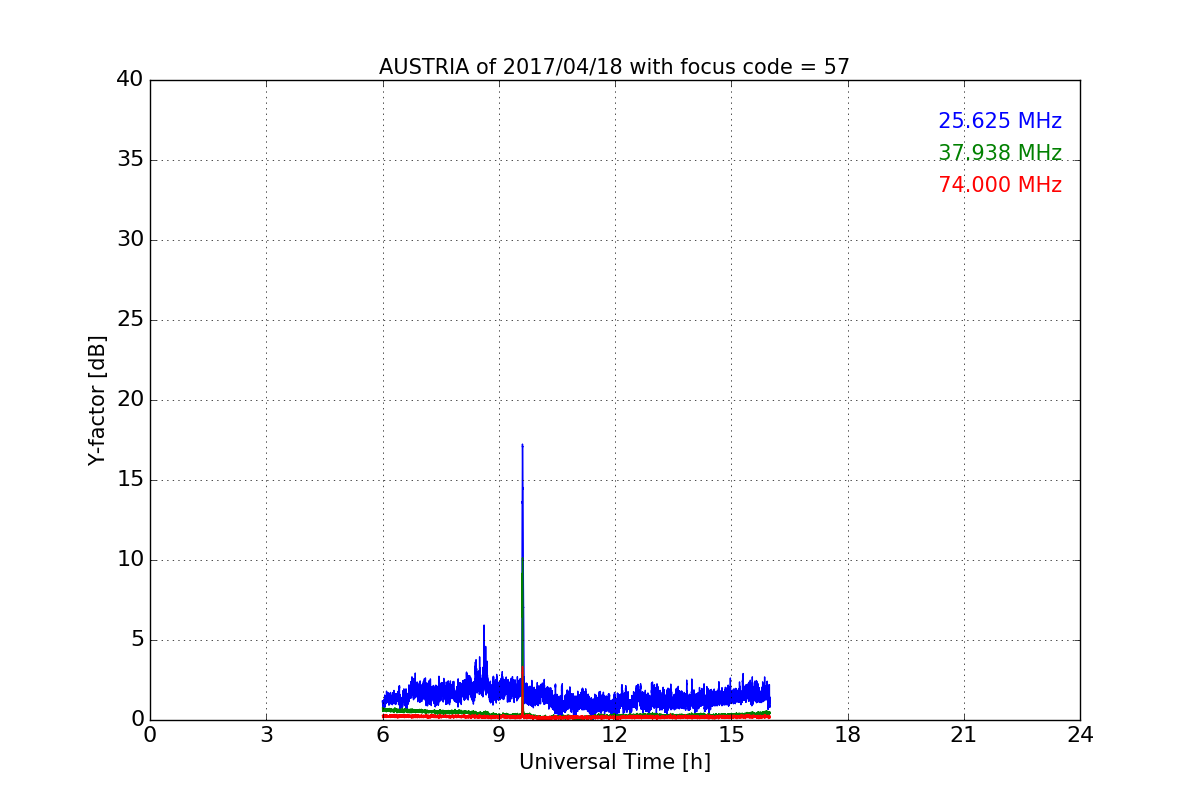This screenshot has height=800, width=1200.
Task: Click the y-axis tick label 40
Action: (x=130, y=80)
